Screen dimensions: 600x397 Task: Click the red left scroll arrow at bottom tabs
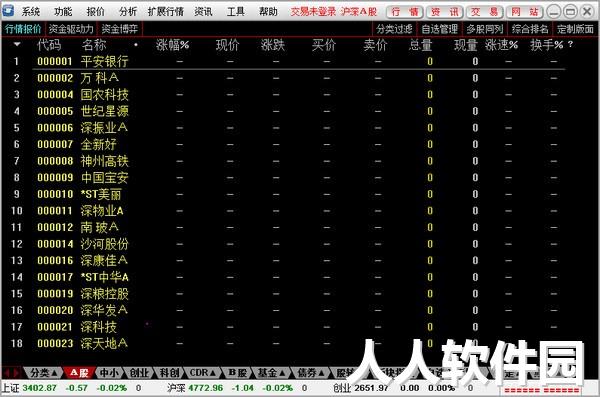point(7,372)
